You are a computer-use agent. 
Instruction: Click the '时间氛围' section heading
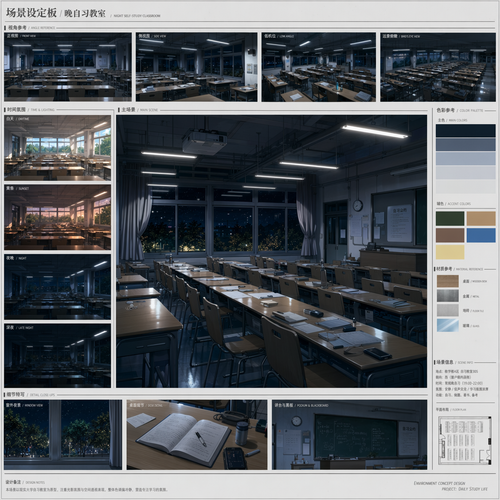pyautogui.click(x=16, y=109)
